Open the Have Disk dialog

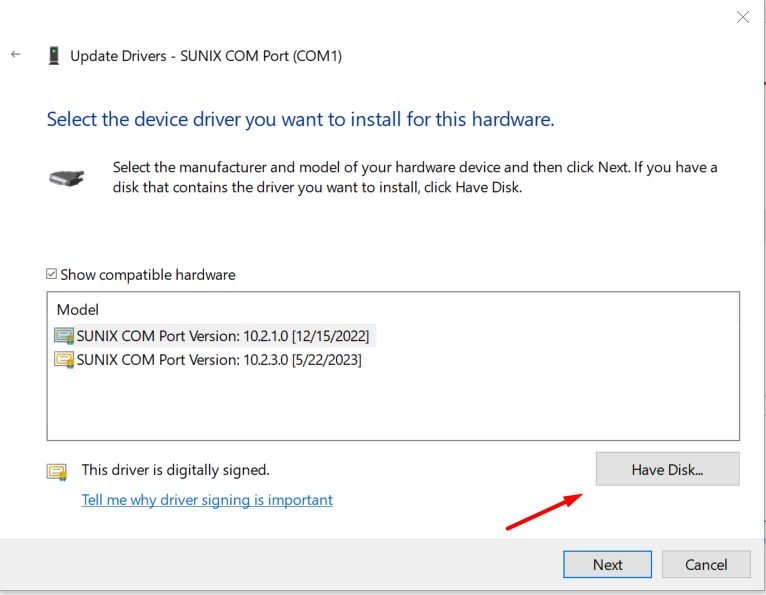667,469
